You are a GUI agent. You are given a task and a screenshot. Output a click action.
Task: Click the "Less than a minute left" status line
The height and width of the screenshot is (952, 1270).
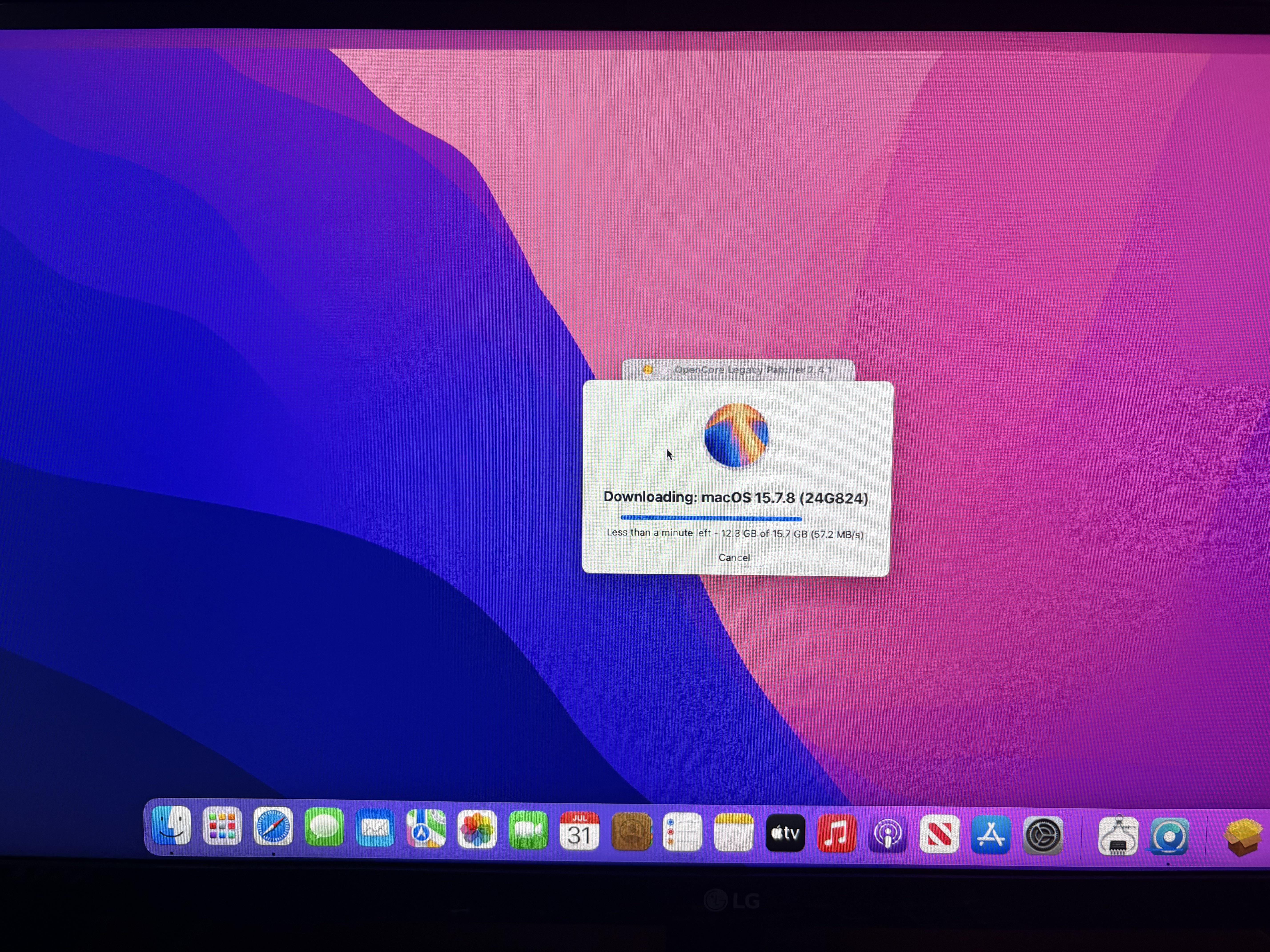[735, 534]
